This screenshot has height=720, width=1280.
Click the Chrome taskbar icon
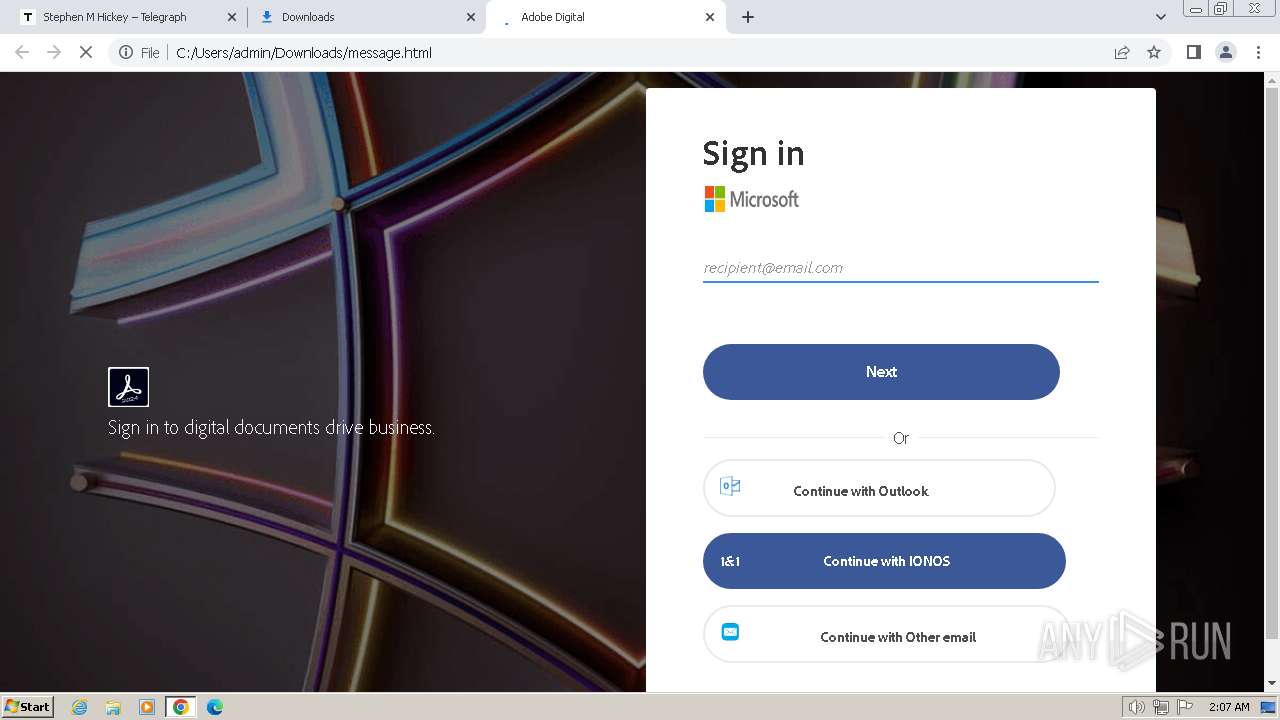pos(181,707)
